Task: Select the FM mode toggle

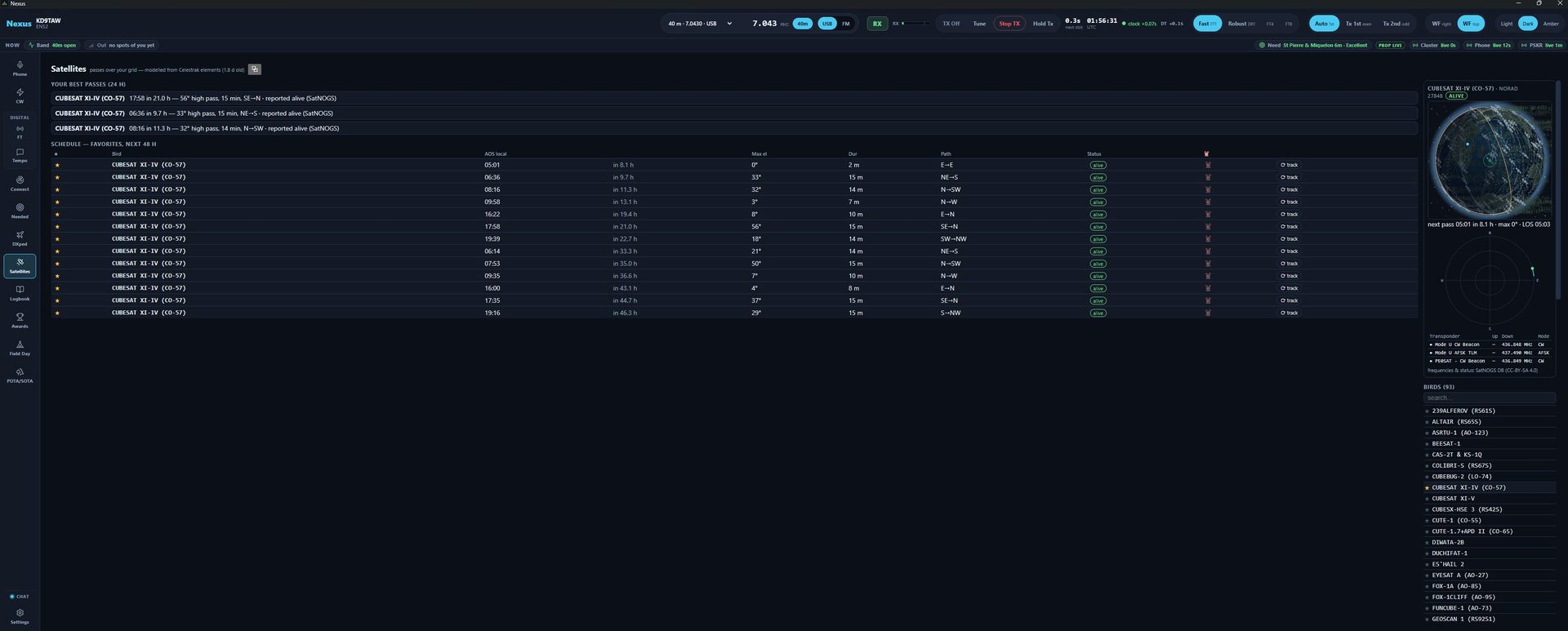Action: coord(846,24)
